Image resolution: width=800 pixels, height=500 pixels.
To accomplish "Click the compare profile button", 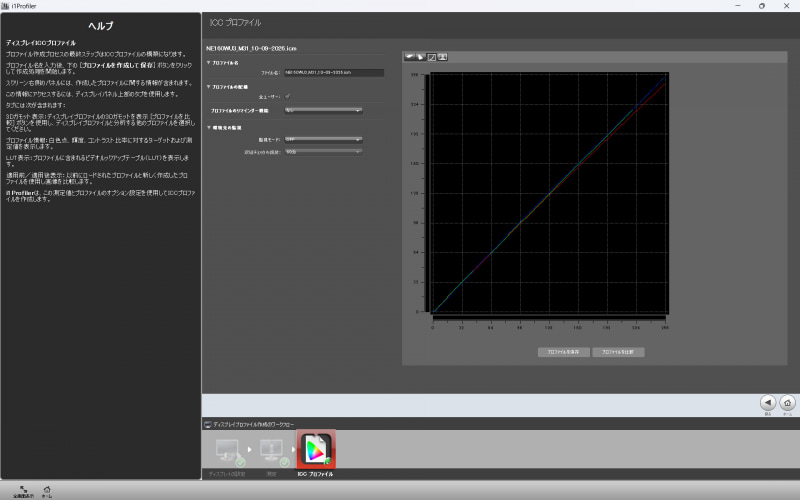I will [618, 352].
